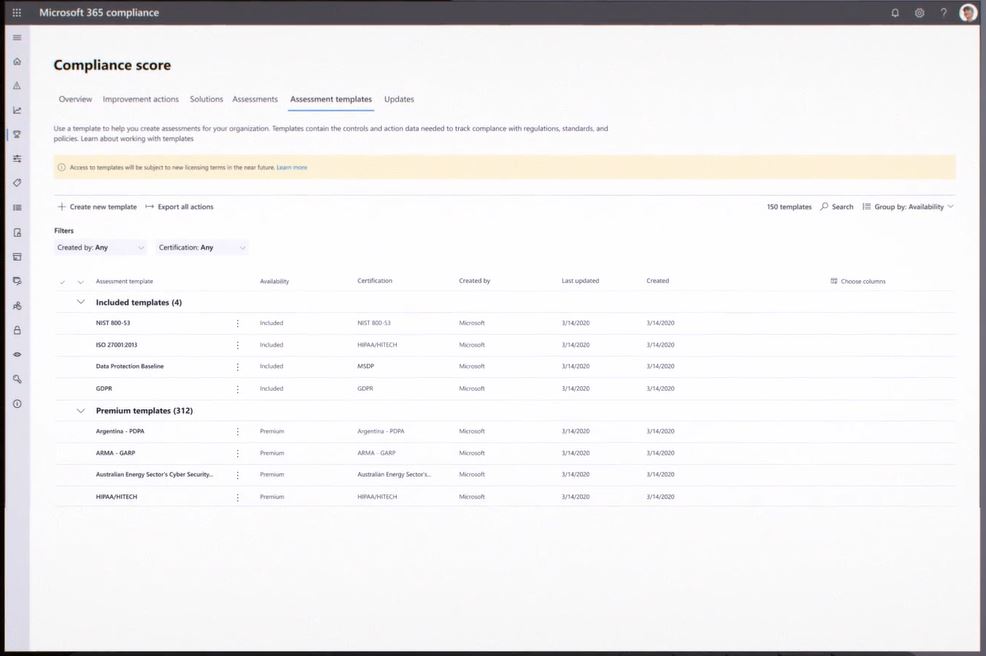Collapse the Included templates (4) group
This screenshot has height=656, width=986.
tap(80, 301)
